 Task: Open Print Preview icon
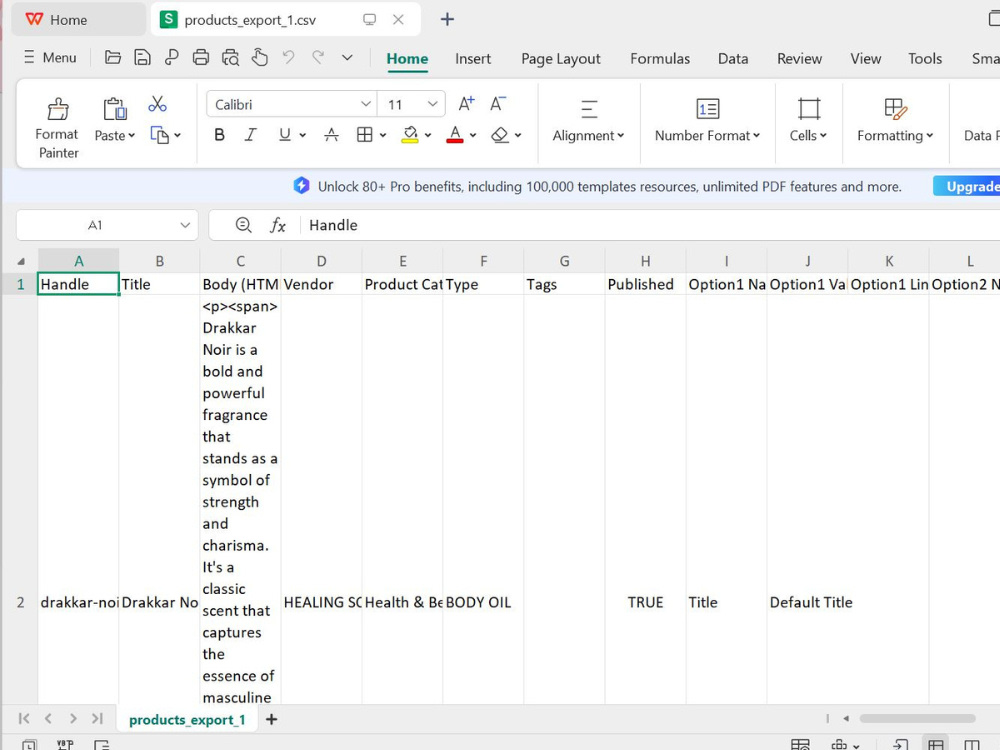click(x=230, y=58)
